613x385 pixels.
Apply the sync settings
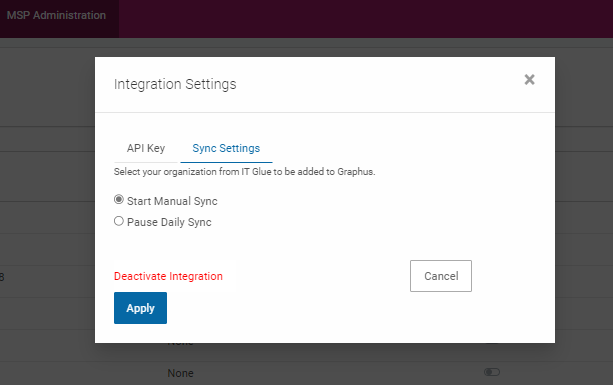click(140, 308)
